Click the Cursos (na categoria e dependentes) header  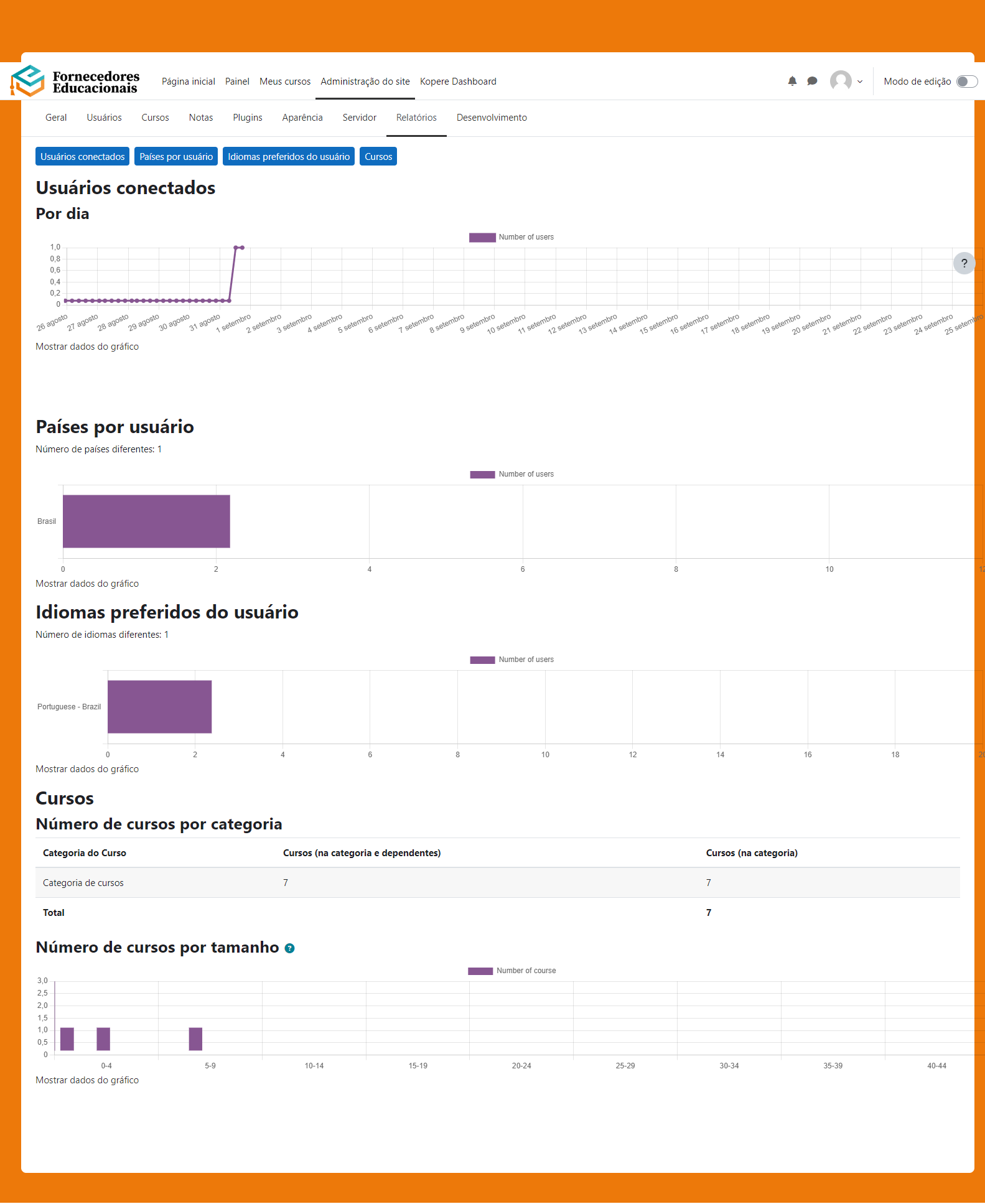pyautogui.click(x=362, y=853)
